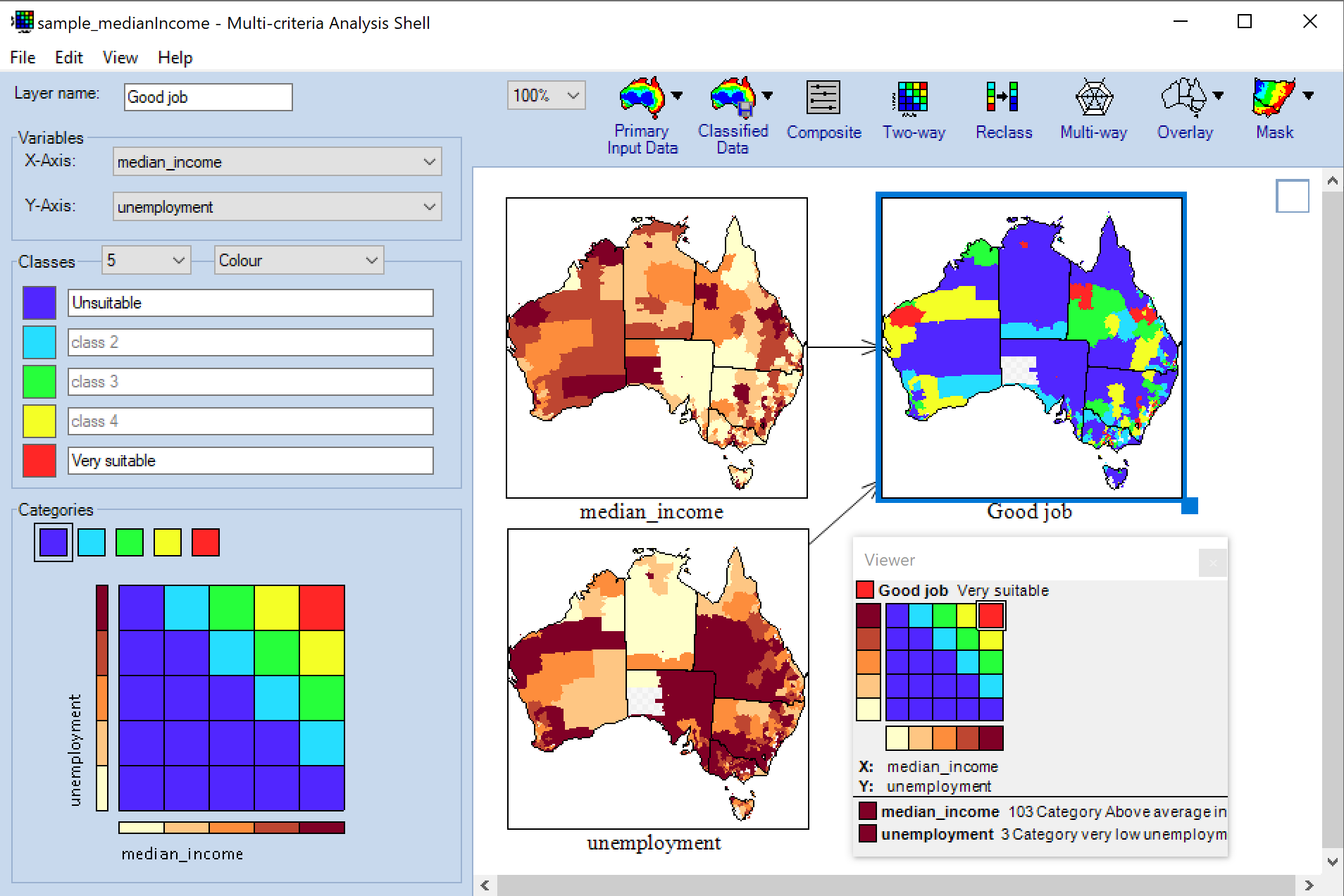Select the Mask tool icon
1344x896 pixels.
click(1274, 97)
